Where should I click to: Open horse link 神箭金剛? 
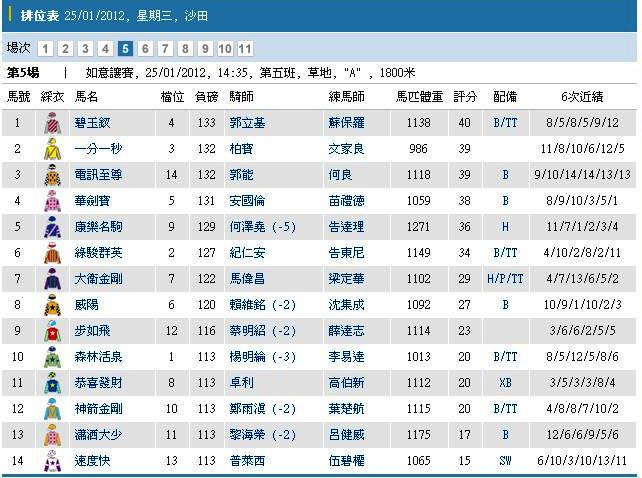(x=99, y=409)
